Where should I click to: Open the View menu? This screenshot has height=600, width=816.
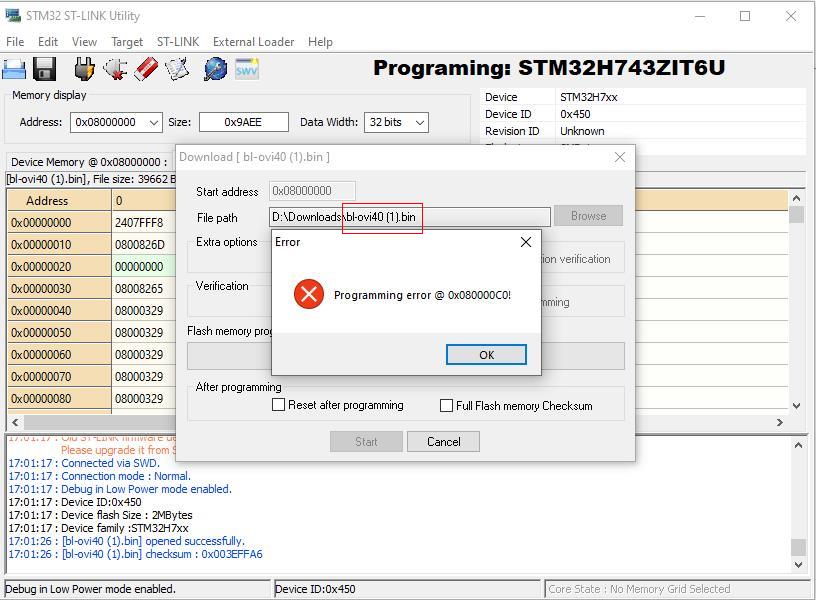[84, 42]
